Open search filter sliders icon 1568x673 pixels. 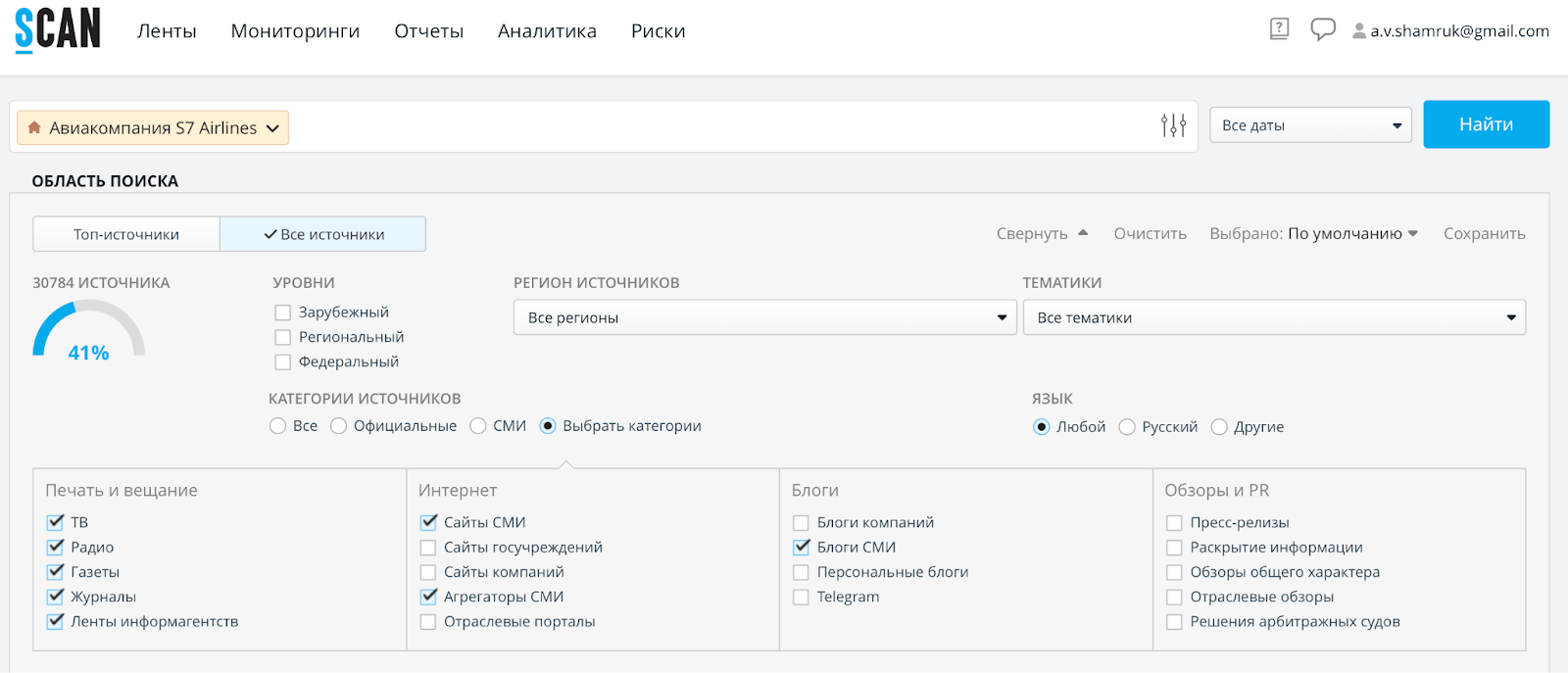coord(1173,125)
